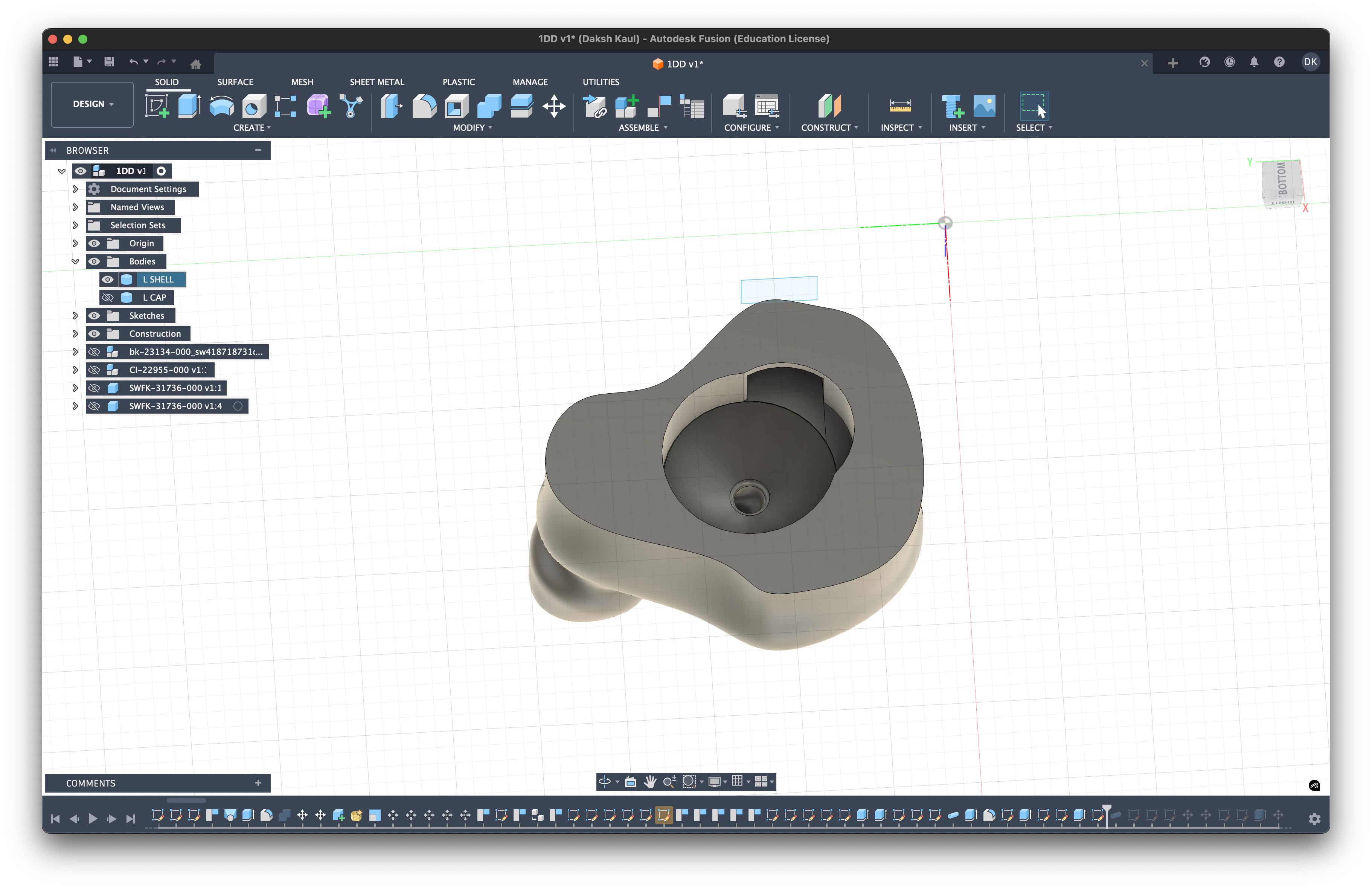This screenshot has height=889, width=1372.
Task: Show the L CAP body
Action: coord(108,297)
